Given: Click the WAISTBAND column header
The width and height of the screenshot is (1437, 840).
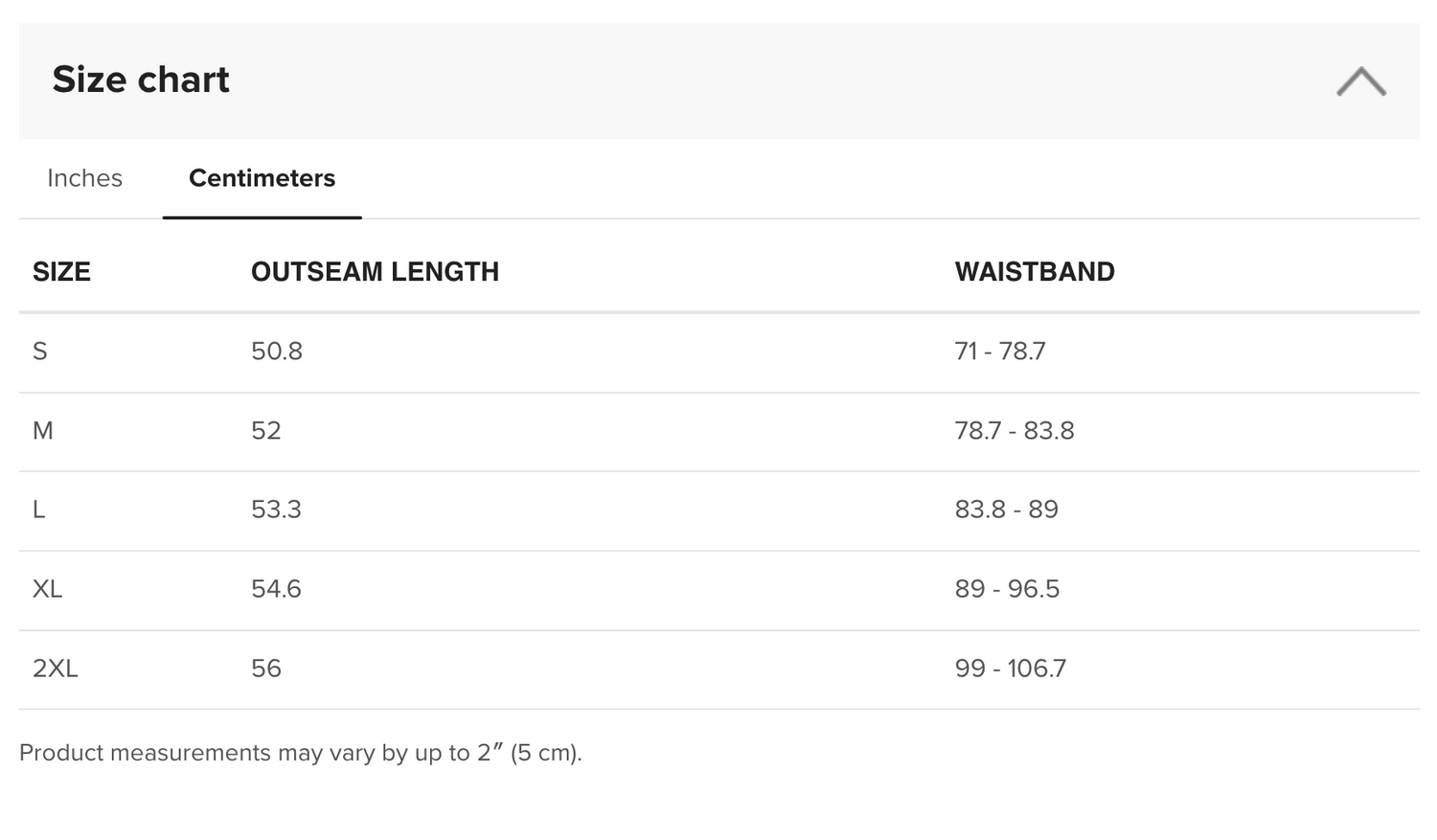Looking at the screenshot, I should (1035, 272).
